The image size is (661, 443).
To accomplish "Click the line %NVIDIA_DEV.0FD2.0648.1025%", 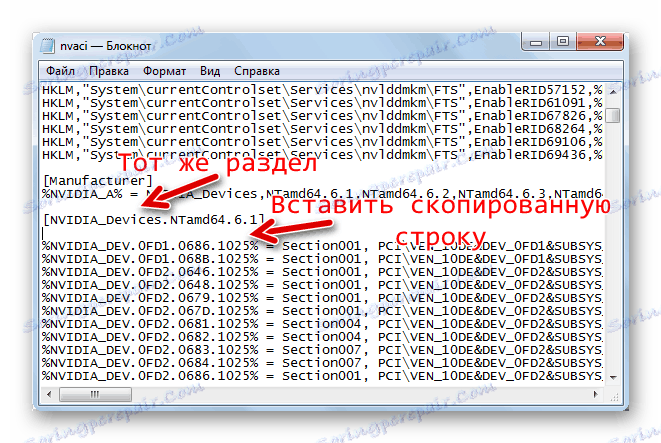I will pos(322,285).
